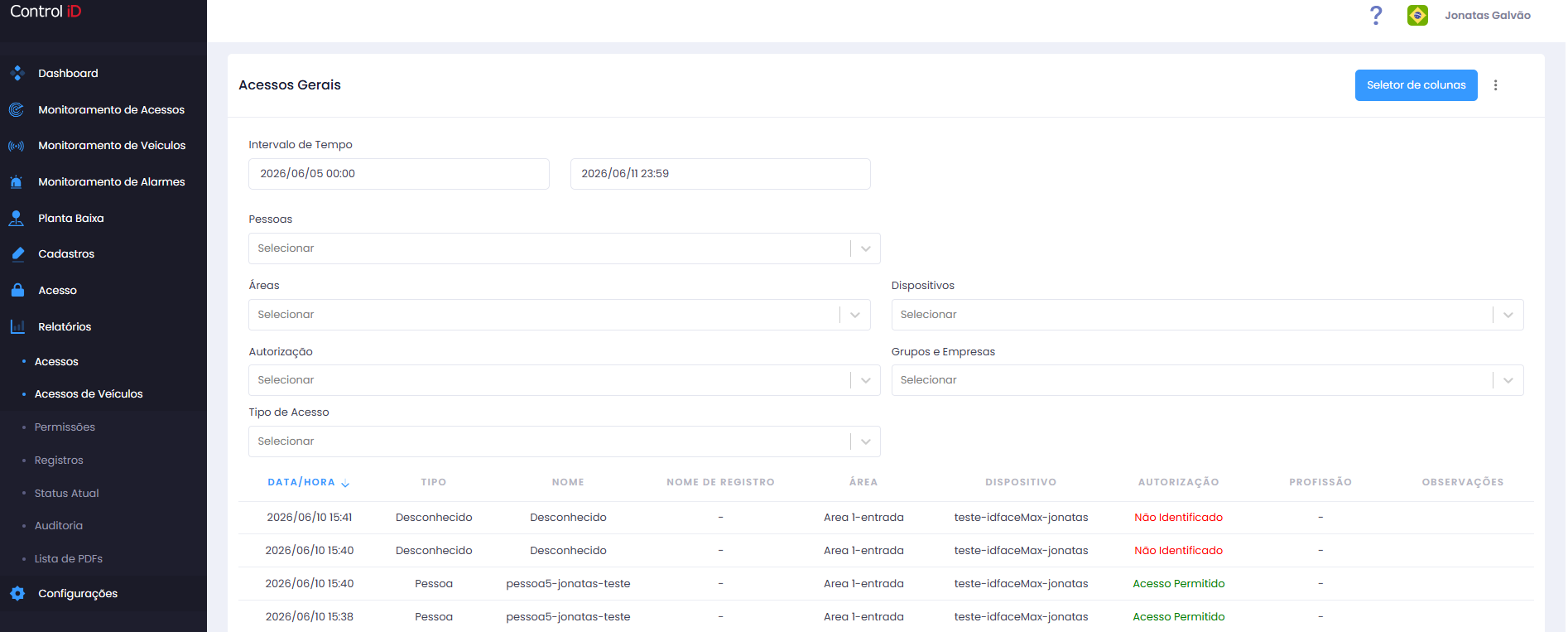This screenshot has width=1568, height=632.
Task: Open the Dashboard menu item
Action: pyautogui.click(x=68, y=73)
